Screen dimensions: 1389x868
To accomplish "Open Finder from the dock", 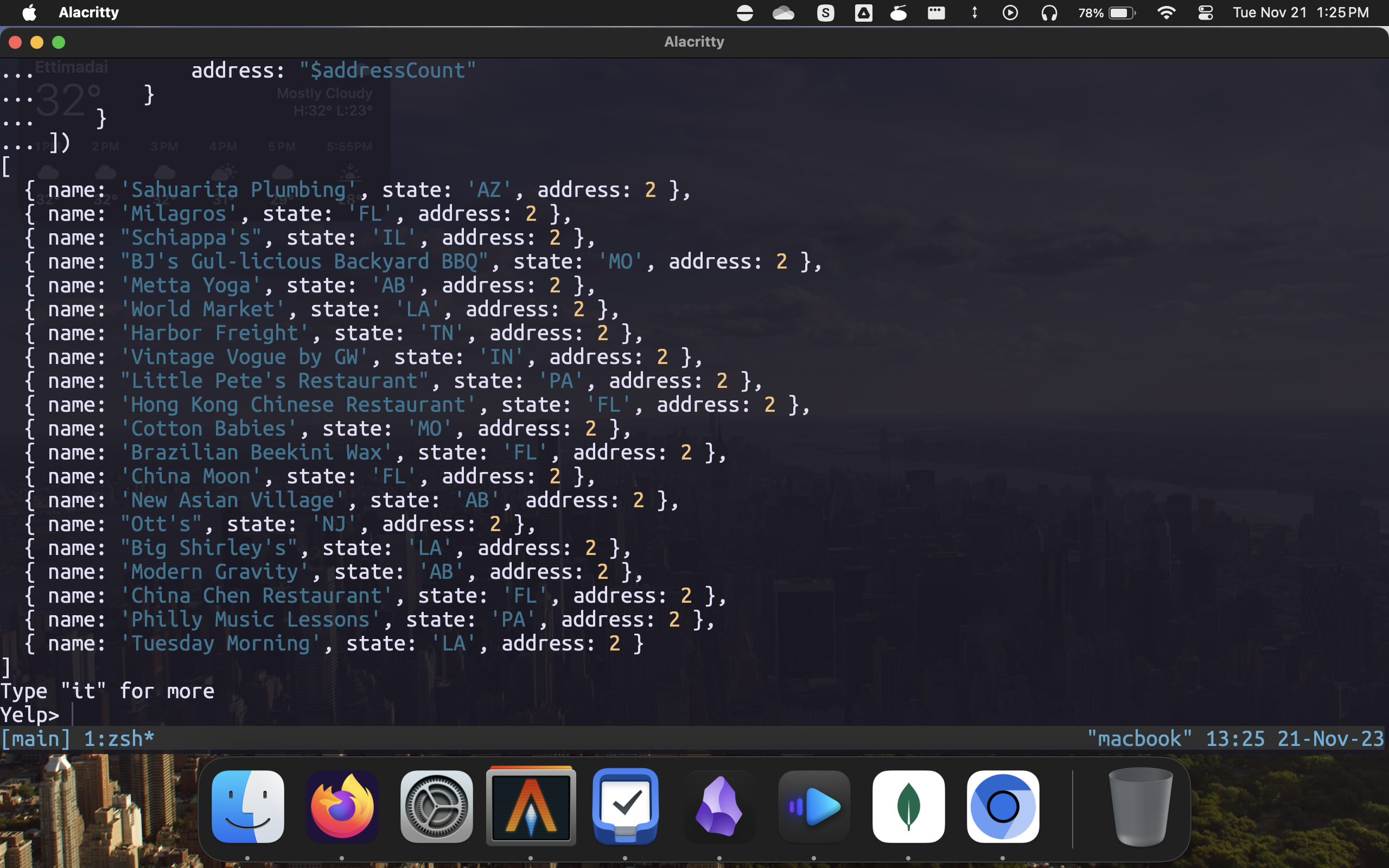I will coord(247,807).
